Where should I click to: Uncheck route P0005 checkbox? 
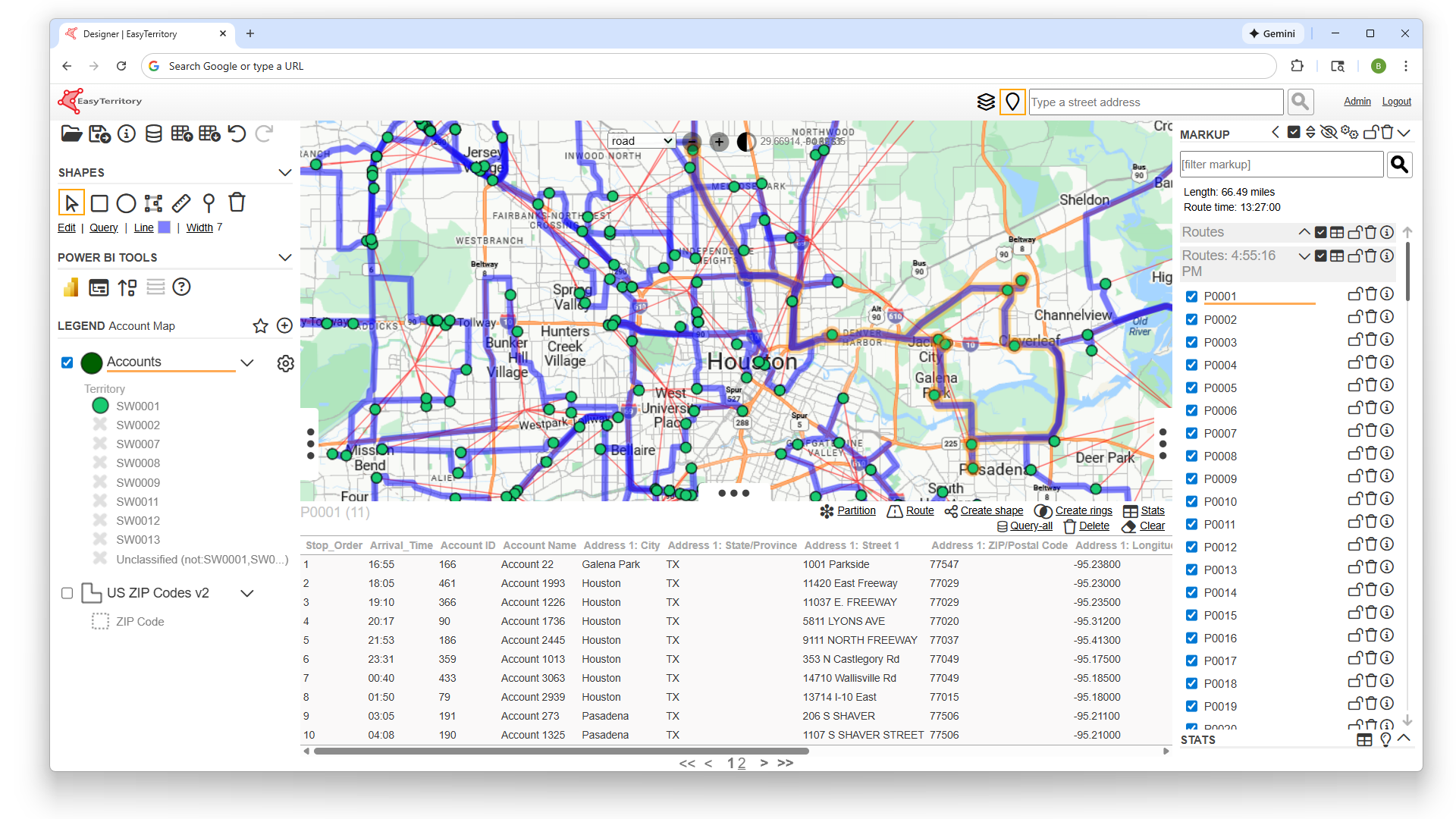[1191, 388]
